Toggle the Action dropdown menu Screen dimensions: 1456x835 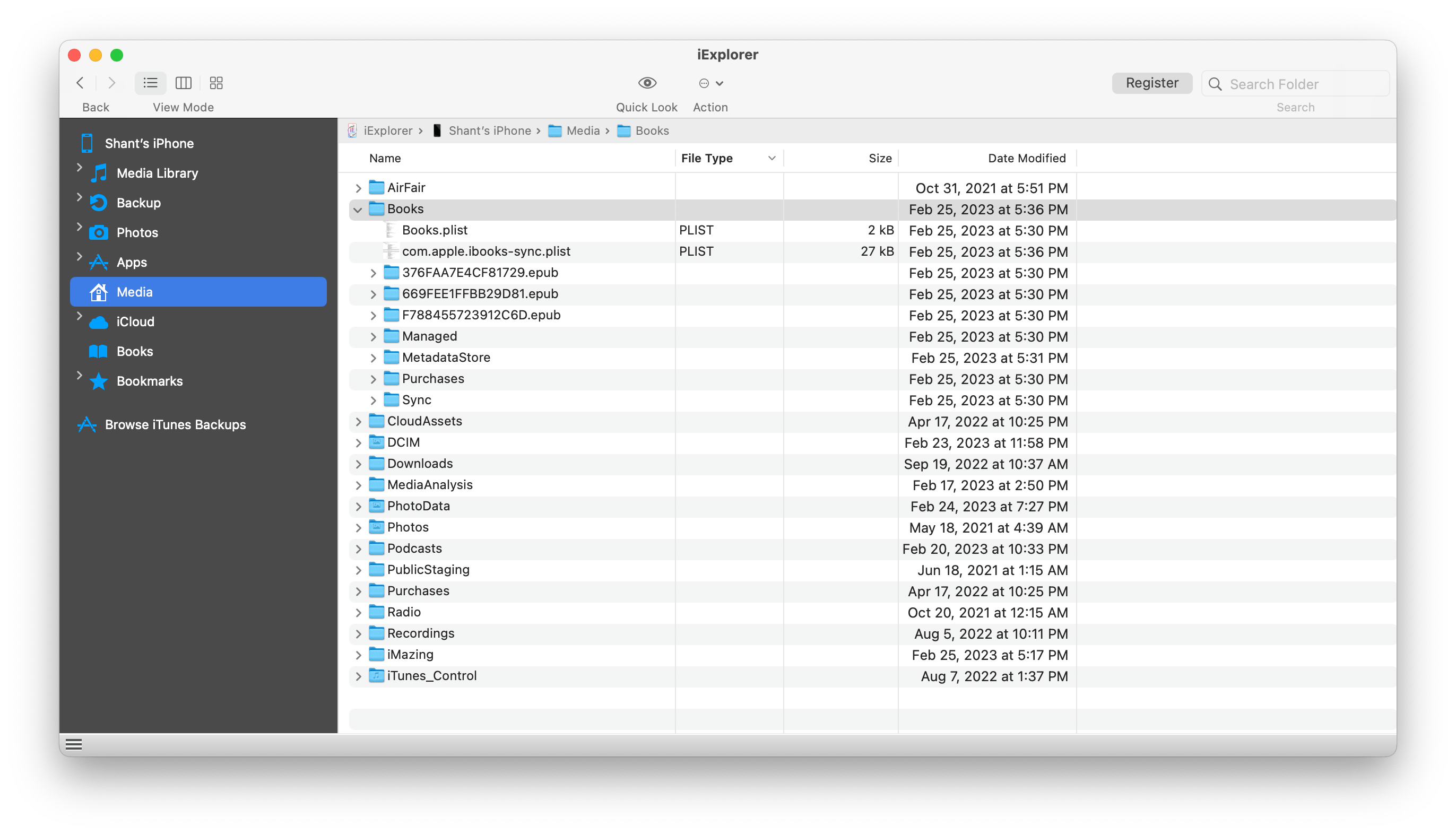[711, 83]
